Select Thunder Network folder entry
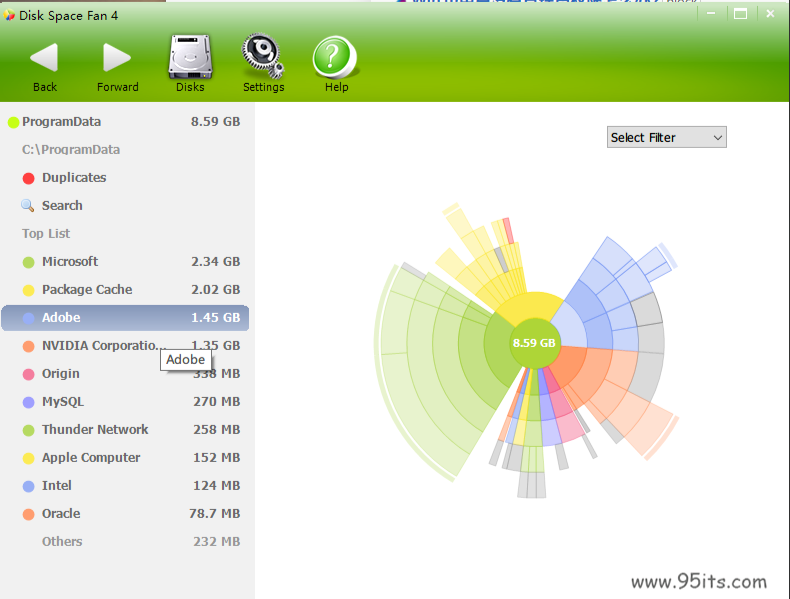Screen dimensions: 790x599 tap(124, 430)
